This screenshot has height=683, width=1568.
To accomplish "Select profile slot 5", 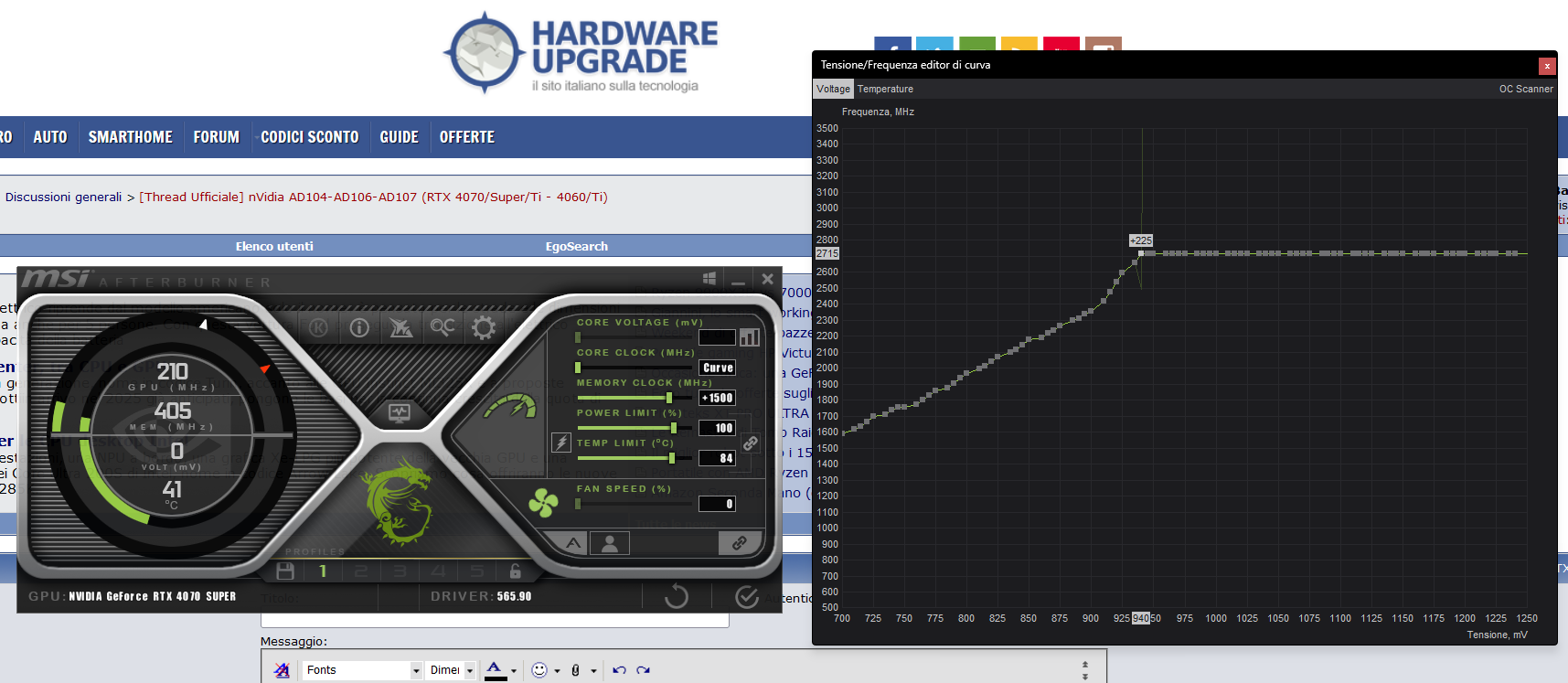I will coord(476,571).
